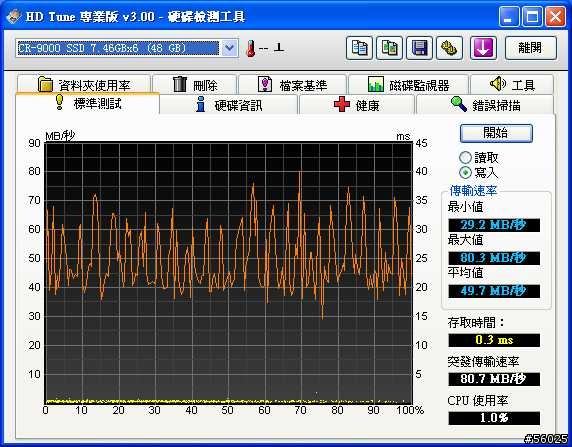Click the 開始 start button
This screenshot has width=572, height=447.
pos(496,133)
